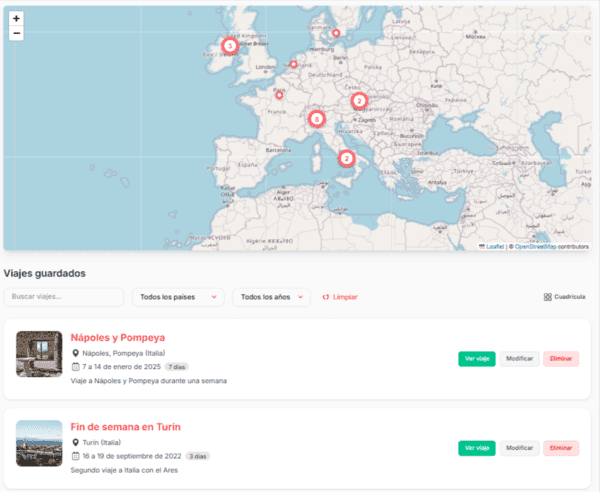
Task: Open the Nápoles y Pompeya trip thumbnail
Action: tap(39, 354)
